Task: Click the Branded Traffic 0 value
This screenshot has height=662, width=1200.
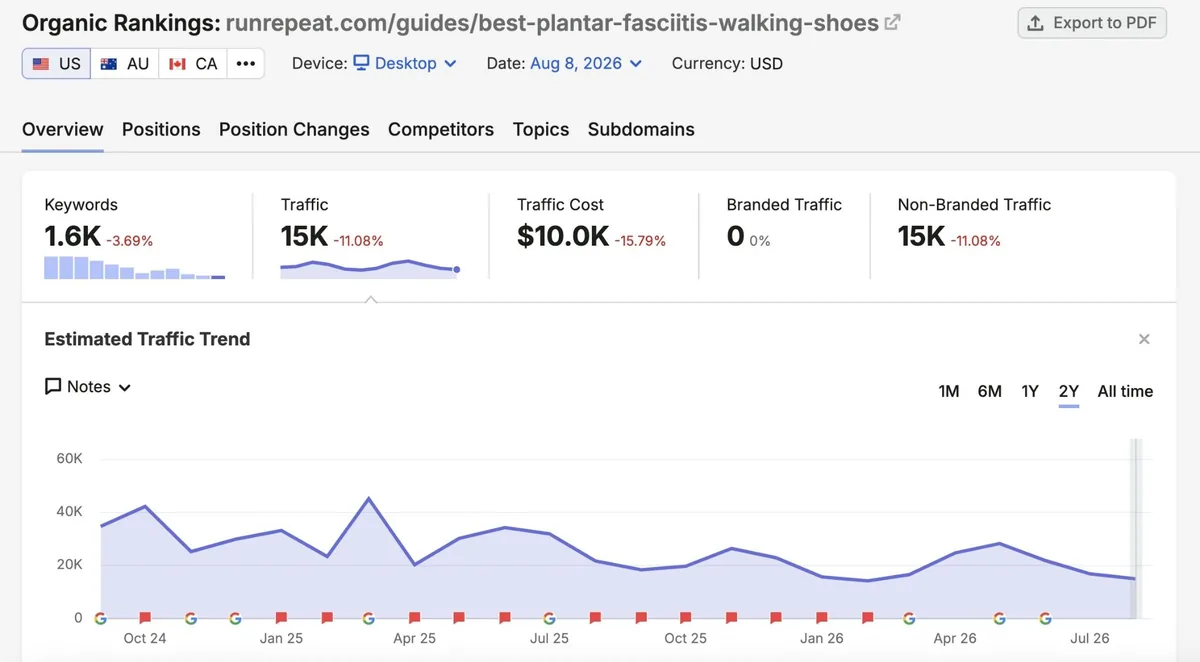Action: coord(736,236)
